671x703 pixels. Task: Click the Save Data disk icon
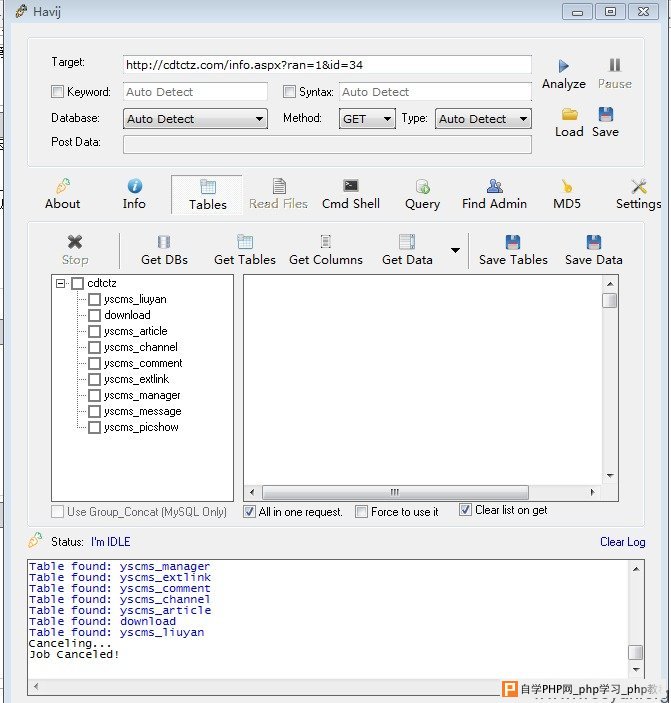point(593,242)
